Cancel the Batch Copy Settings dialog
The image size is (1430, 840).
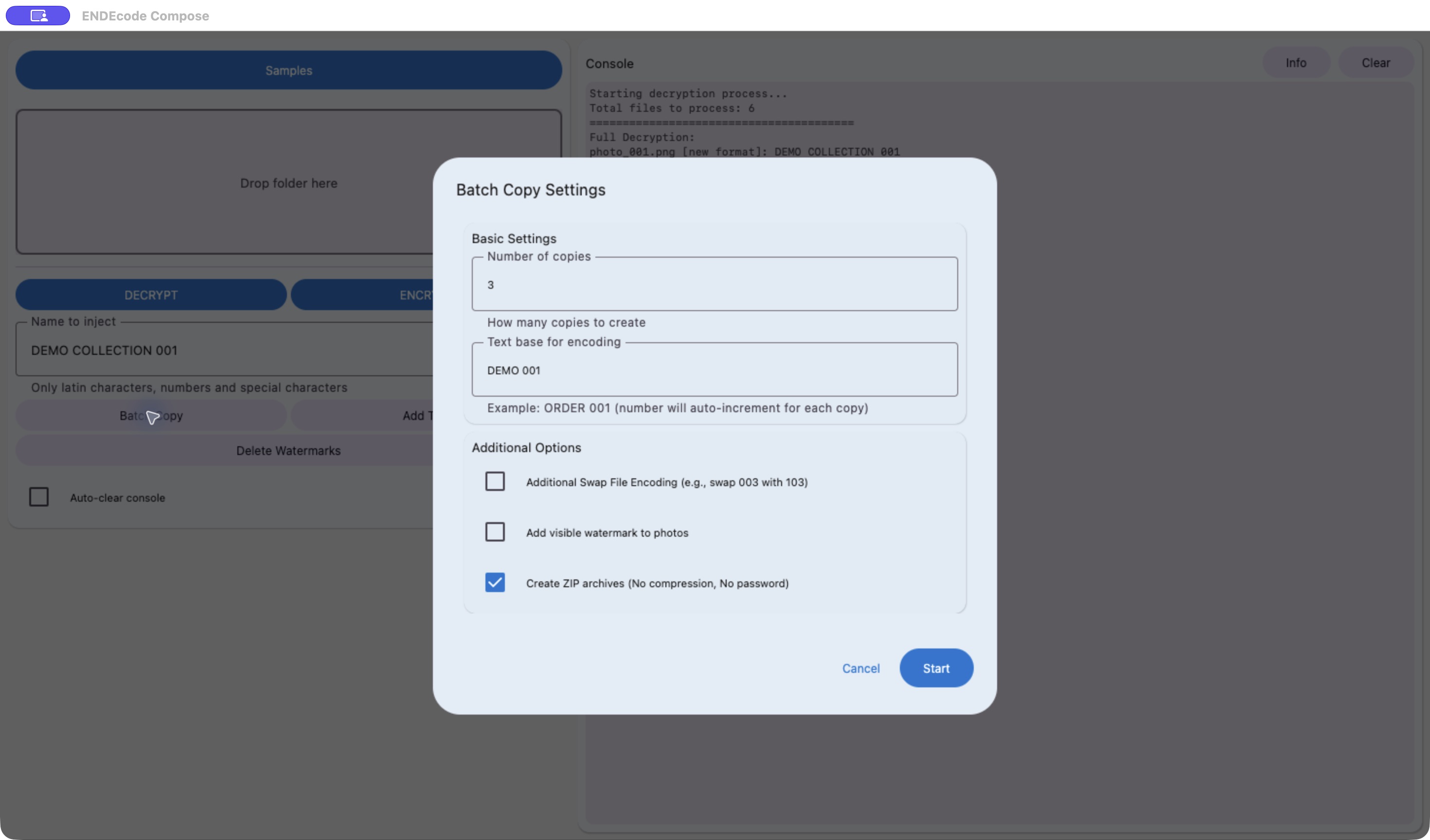(861, 668)
